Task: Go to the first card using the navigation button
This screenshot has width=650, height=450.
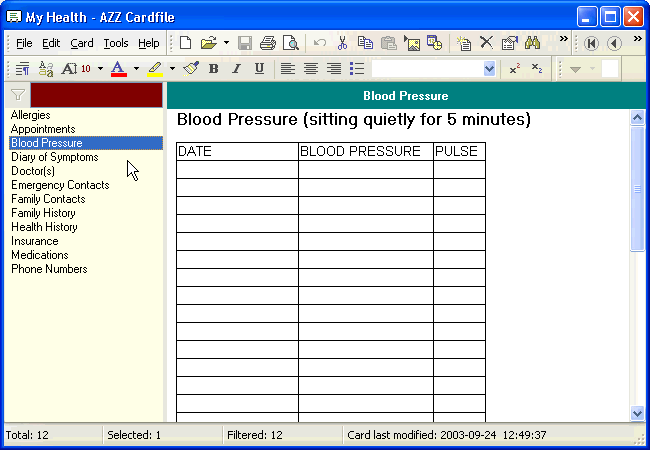Action: (x=591, y=43)
